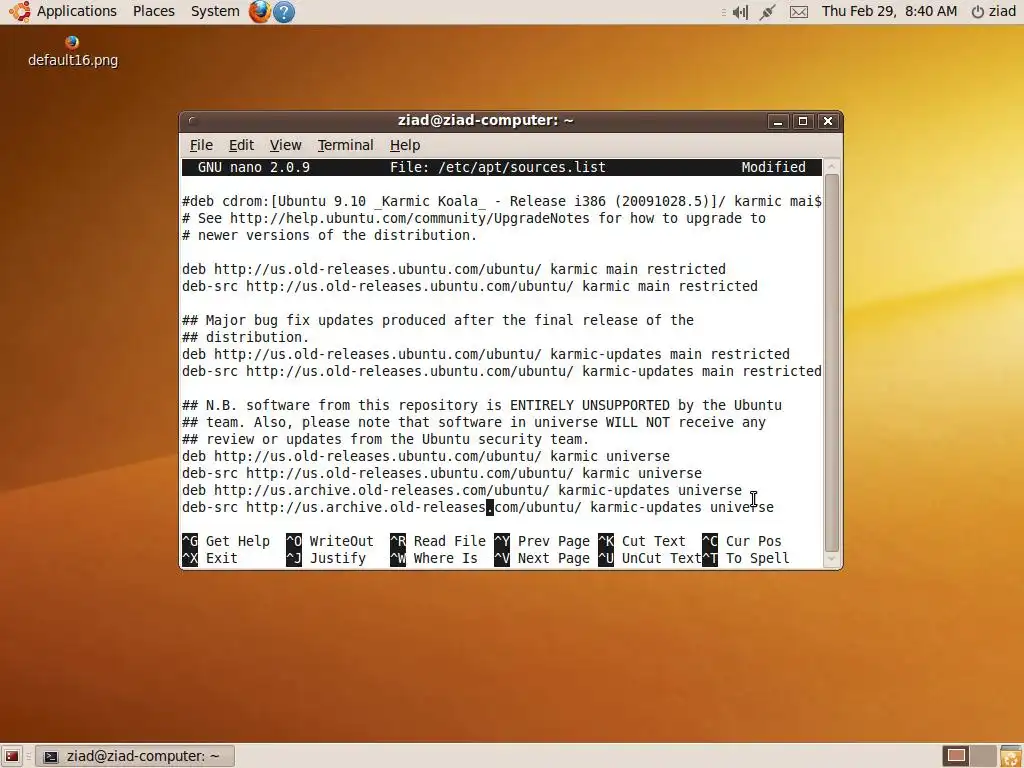Click the '^O WriteOut' shortcut

(330, 541)
